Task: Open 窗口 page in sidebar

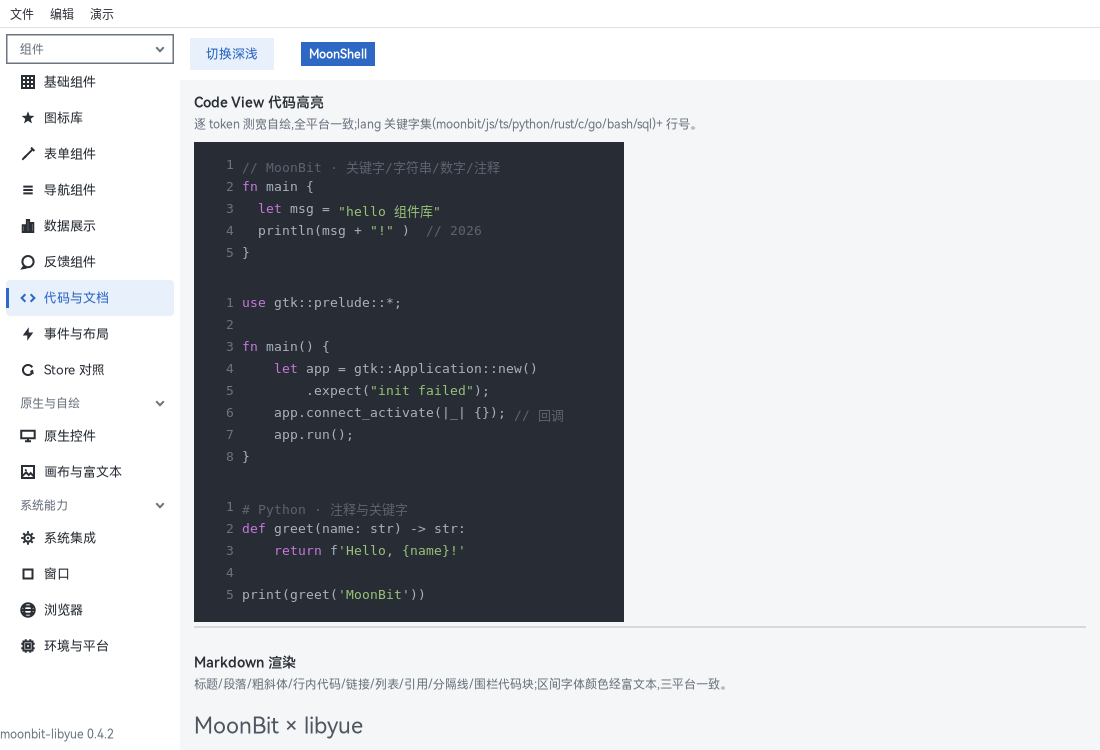Action: pos(90,574)
